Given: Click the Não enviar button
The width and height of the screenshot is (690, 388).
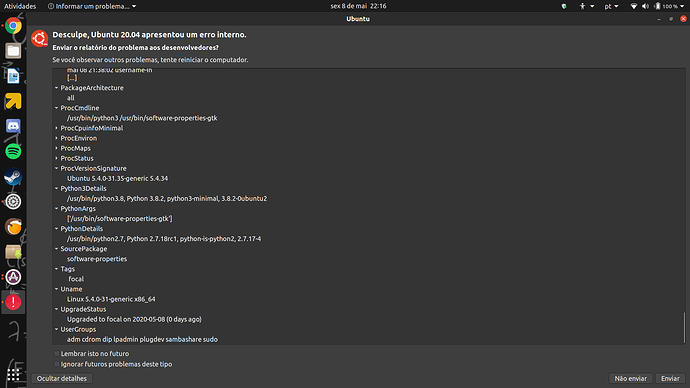Looking at the screenshot, I should click(631, 378).
